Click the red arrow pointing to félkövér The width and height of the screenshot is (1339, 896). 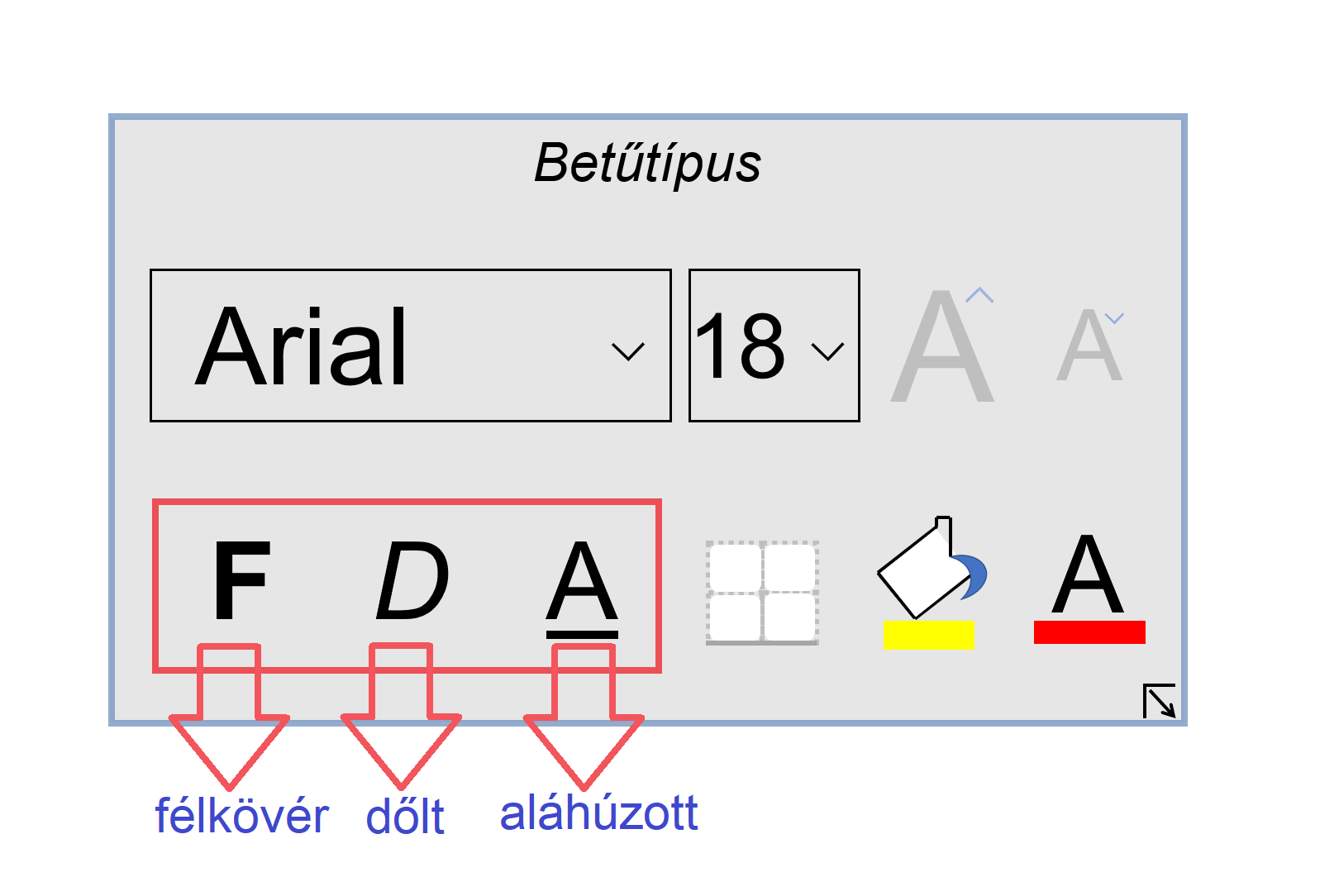tap(229, 716)
